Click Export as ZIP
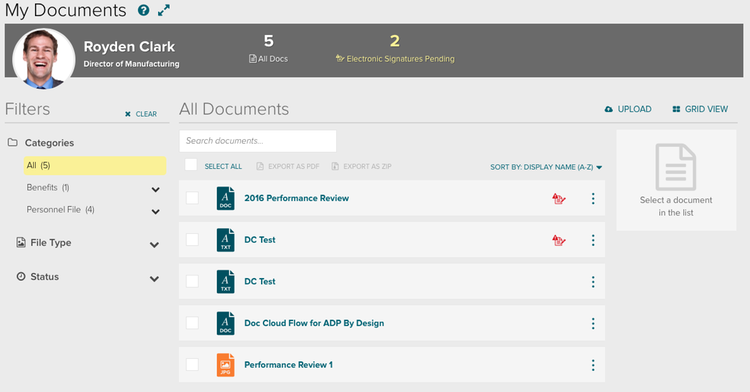This screenshot has height=392, width=750. tap(361, 166)
